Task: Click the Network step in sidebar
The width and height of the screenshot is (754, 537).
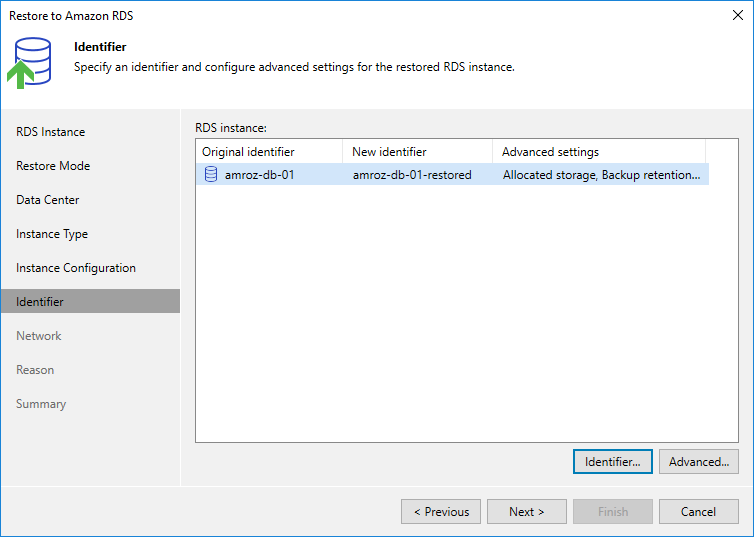Action: tap(39, 336)
